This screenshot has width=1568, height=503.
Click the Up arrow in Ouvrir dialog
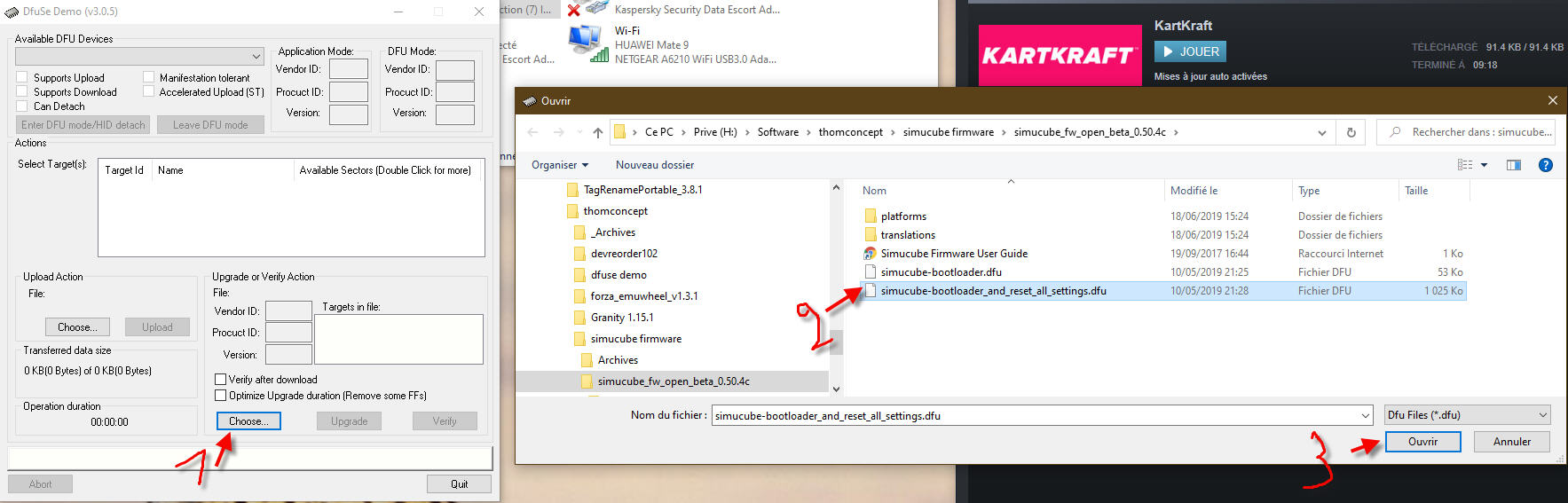coord(598,132)
